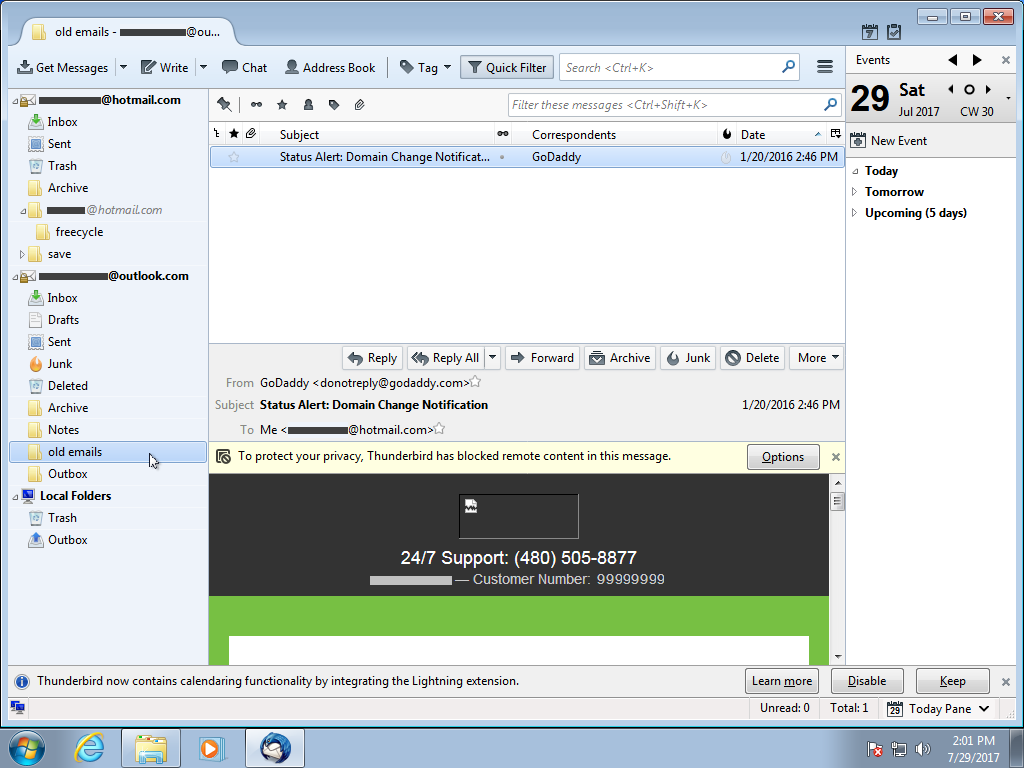Screen dimensions: 1024x768
Task: Click the Keep button for Lightning
Action: tap(952, 681)
